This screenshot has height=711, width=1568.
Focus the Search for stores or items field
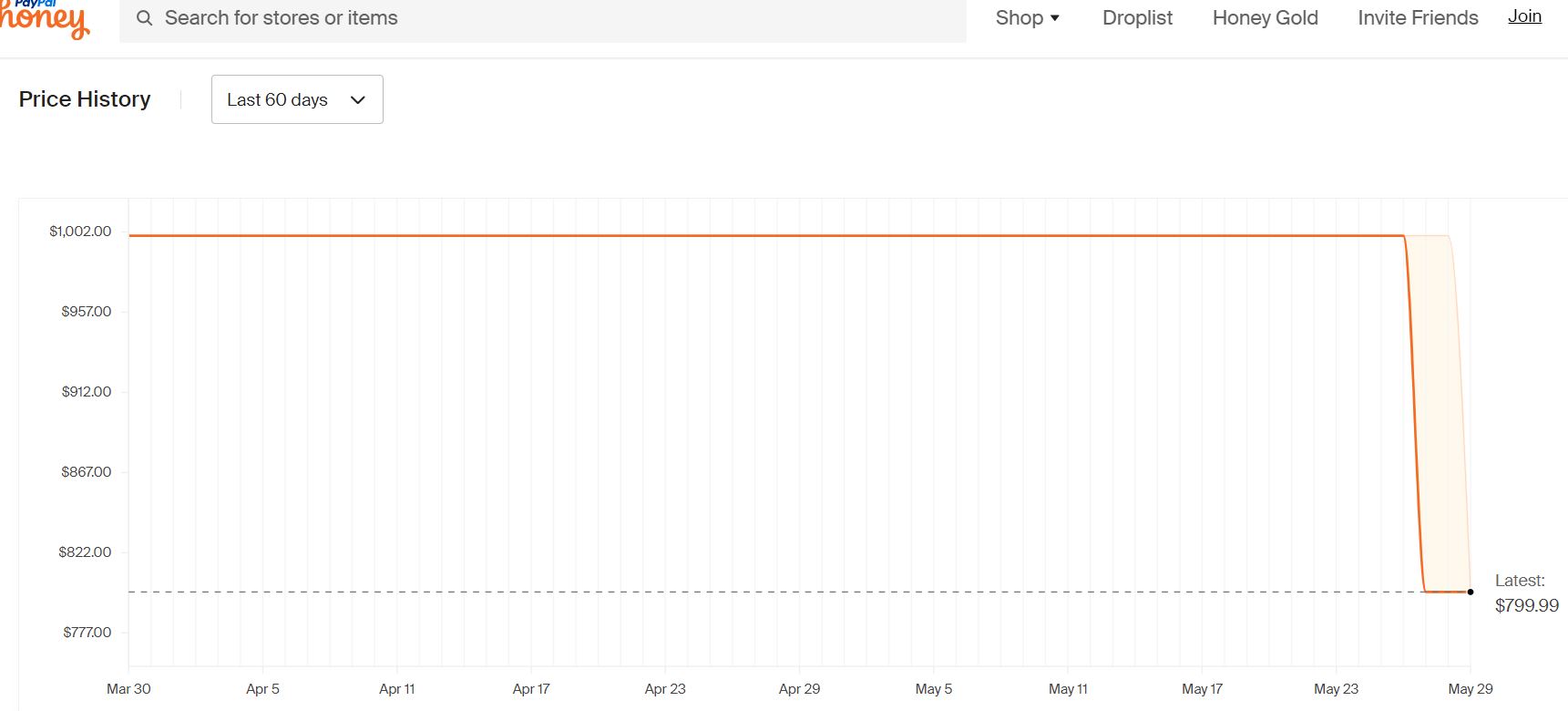tap(543, 19)
